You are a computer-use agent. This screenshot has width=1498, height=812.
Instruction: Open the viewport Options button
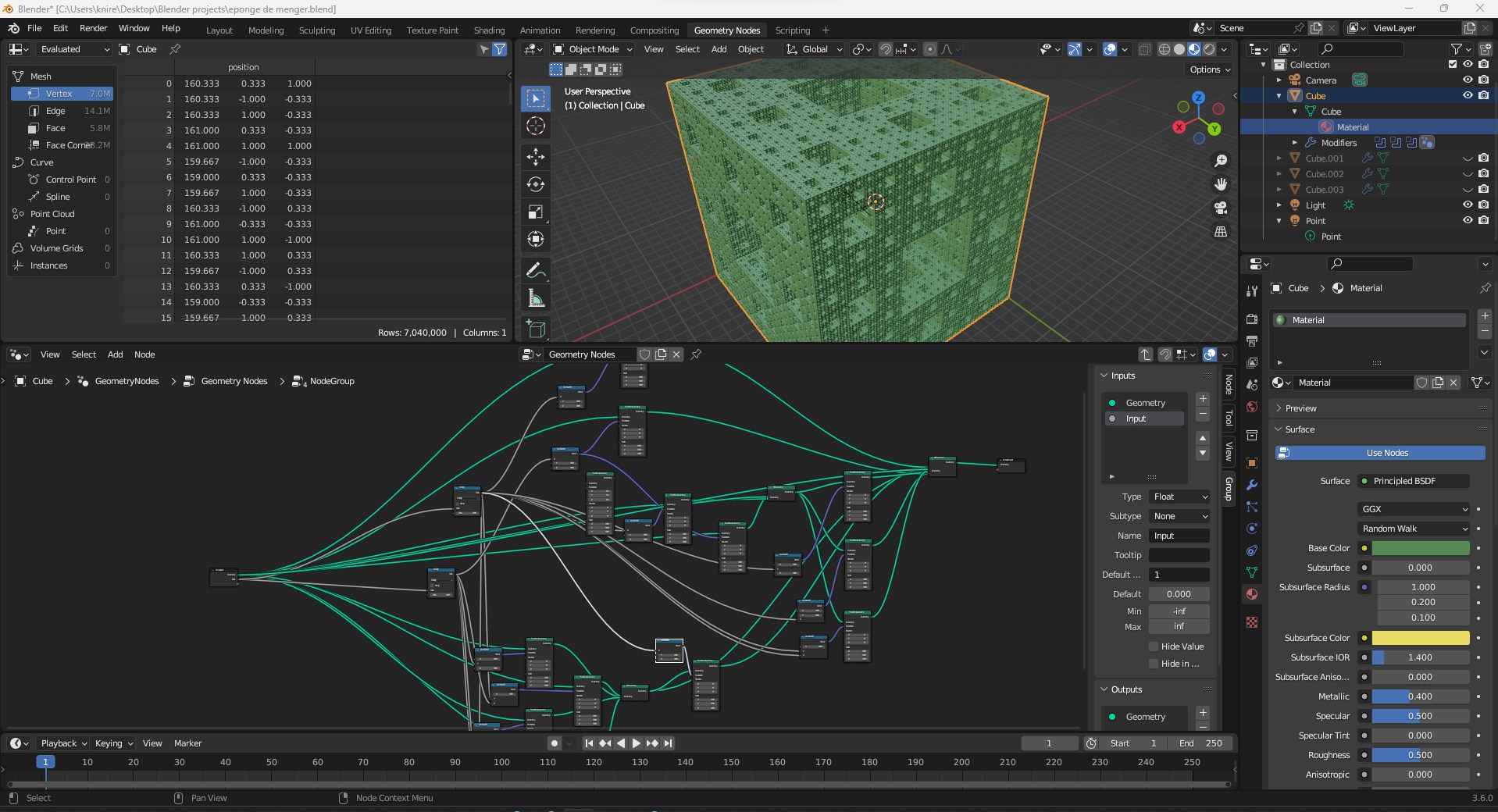coord(1209,69)
